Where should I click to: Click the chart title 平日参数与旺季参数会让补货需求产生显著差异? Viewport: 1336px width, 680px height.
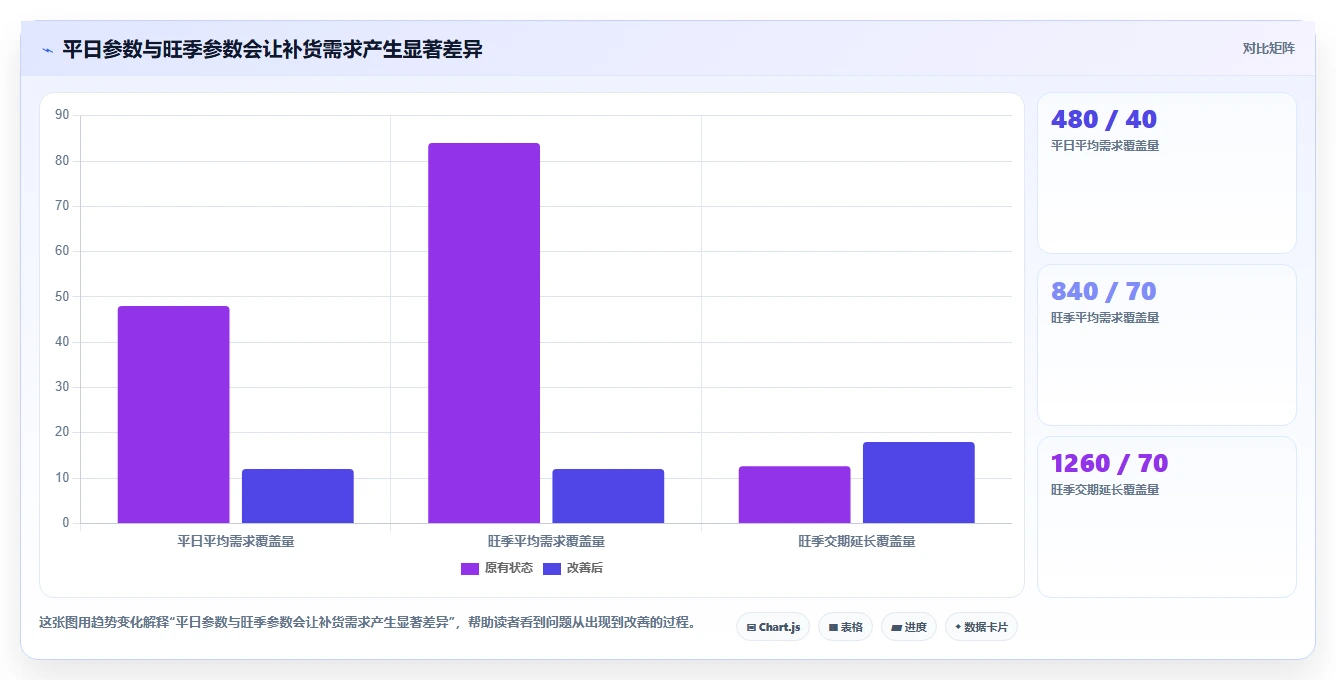point(272,49)
